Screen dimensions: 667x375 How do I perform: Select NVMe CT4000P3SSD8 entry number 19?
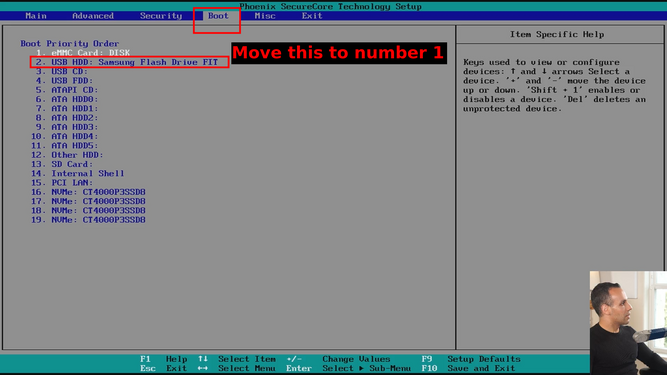(x=88, y=220)
